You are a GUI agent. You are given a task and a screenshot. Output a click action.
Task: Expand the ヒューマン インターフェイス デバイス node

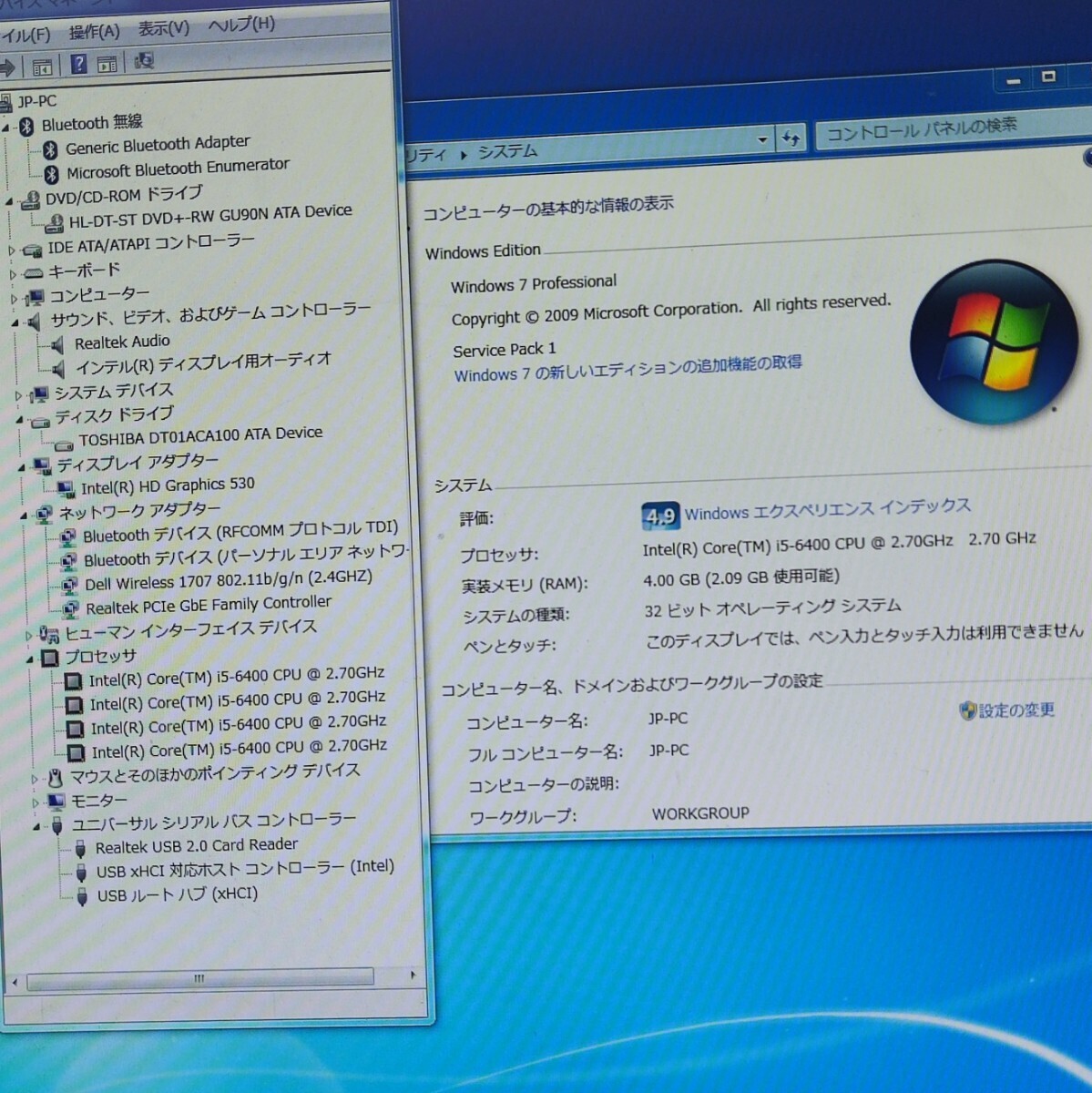[x=28, y=635]
